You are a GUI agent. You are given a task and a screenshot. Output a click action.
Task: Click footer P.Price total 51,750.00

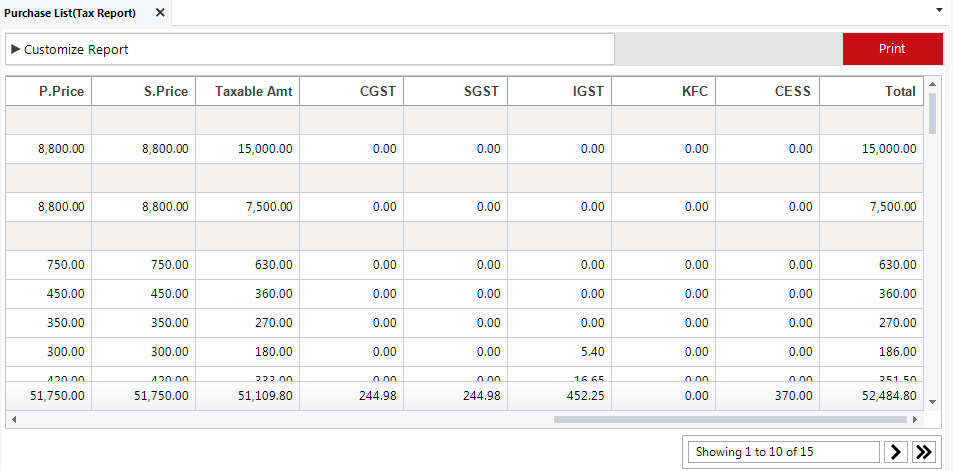49,396
